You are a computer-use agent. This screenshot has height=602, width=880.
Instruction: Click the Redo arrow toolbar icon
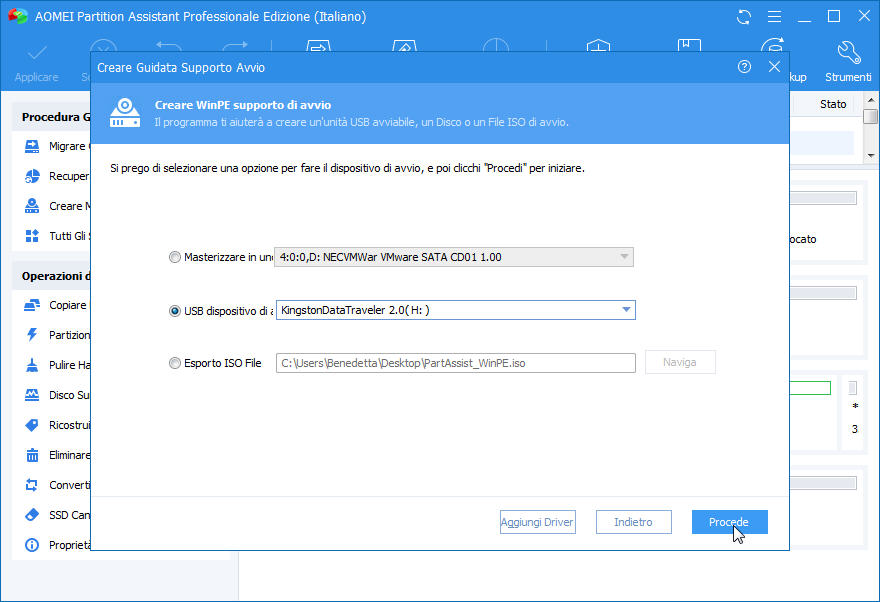235,47
